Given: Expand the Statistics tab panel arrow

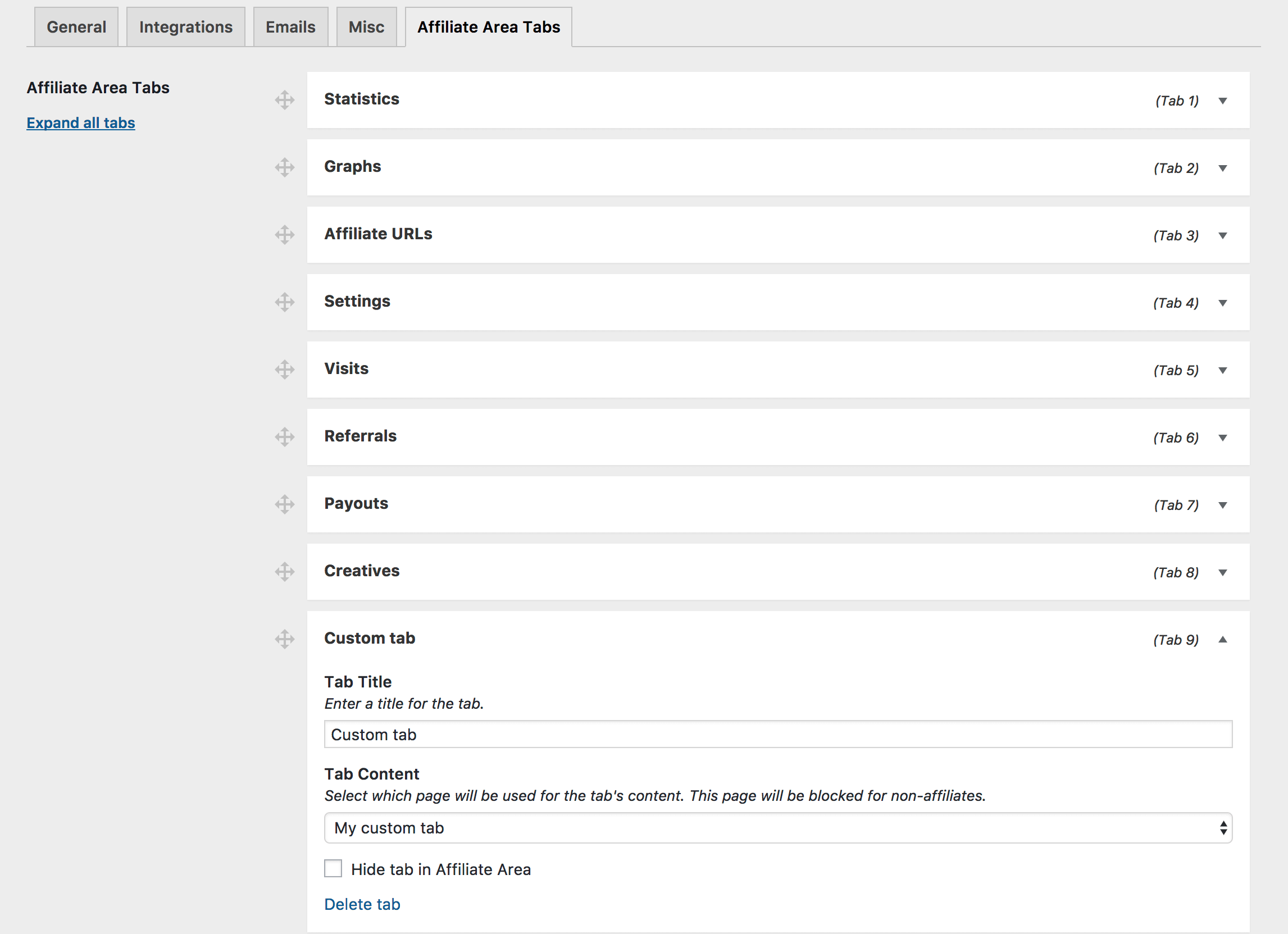Looking at the screenshot, I should pyautogui.click(x=1223, y=101).
